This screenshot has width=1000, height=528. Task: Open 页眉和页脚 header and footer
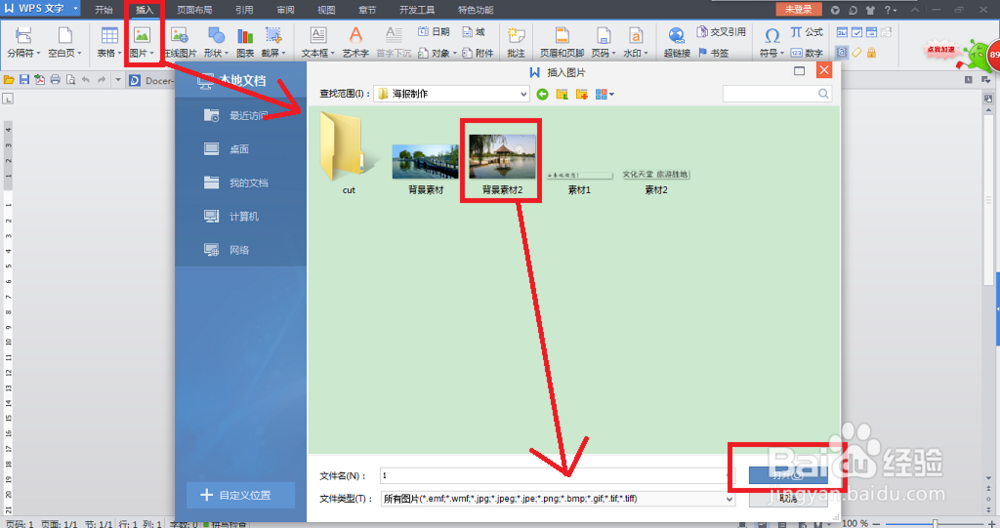tap(562, 42)
